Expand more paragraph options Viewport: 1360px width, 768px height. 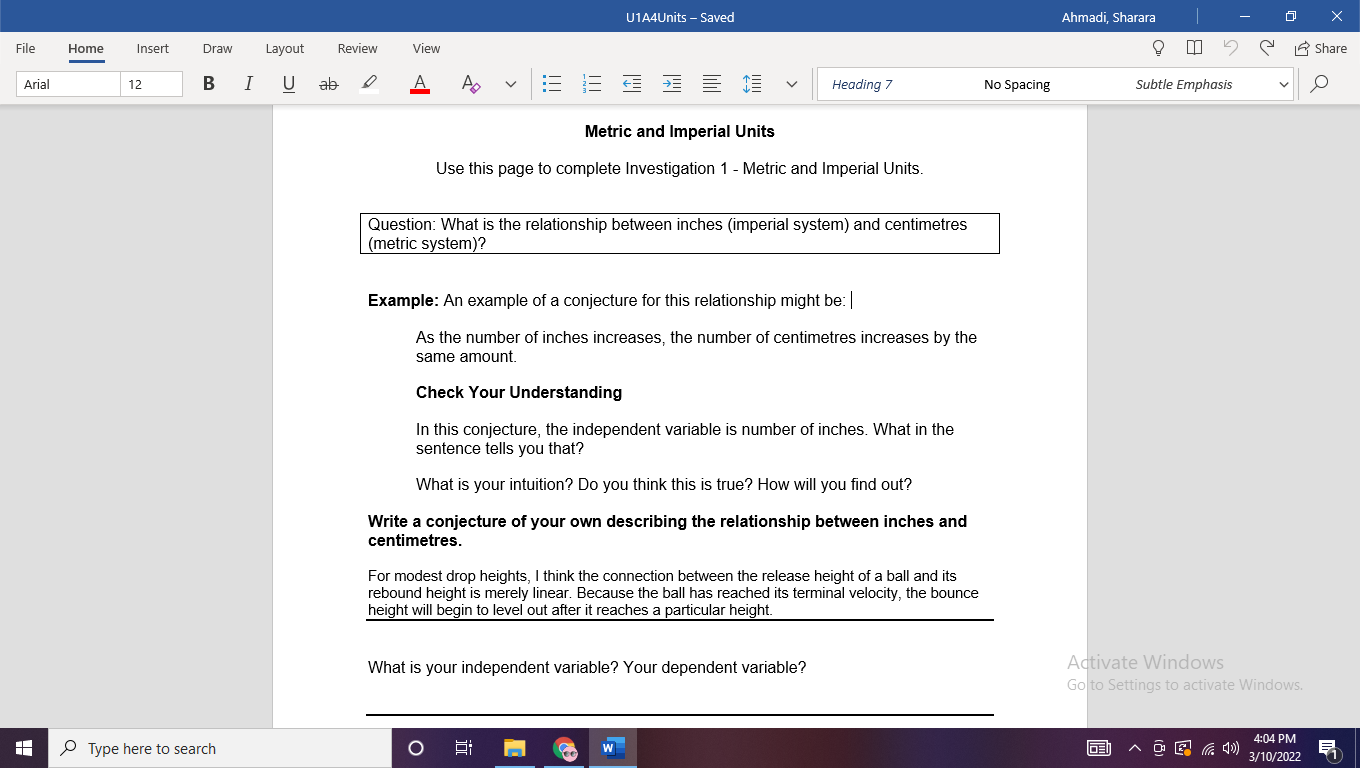tap(792, 84)
